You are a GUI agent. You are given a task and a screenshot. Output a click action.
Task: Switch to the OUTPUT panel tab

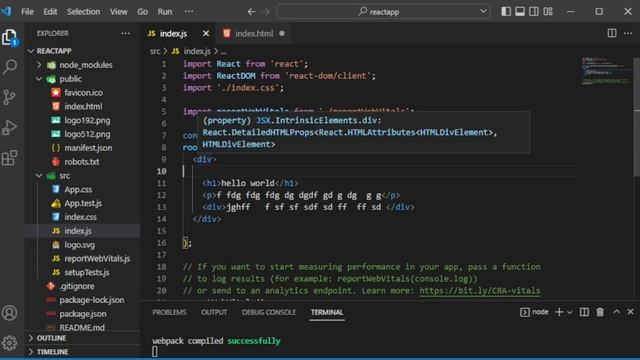[214, 312]
